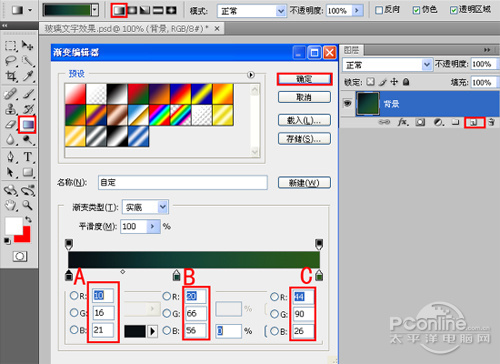This screenshot has width=500, height=364.
Task: Choose the Diamond Gradient style
Action: pyautogui.click(x=171, y=11)
